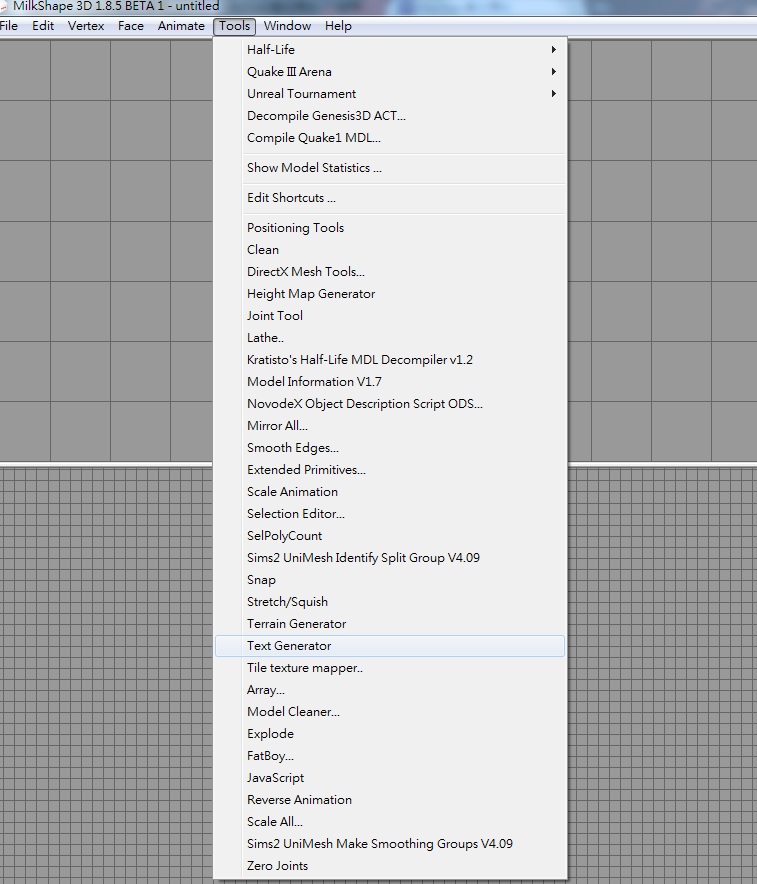Close the open Tools menu
Screen dimensions: 757x884
[234, 26]
